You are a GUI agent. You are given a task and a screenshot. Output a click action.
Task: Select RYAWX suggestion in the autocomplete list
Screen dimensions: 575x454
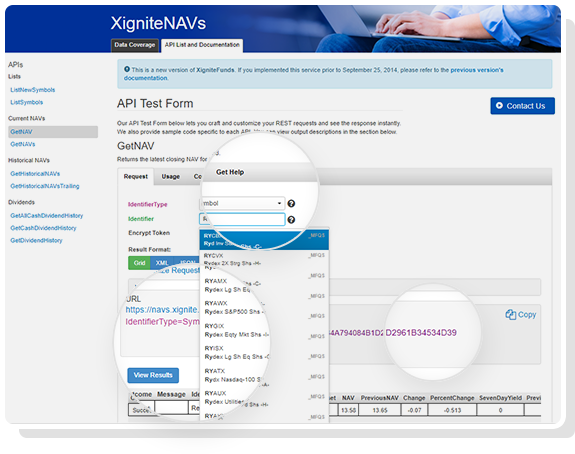264,307
